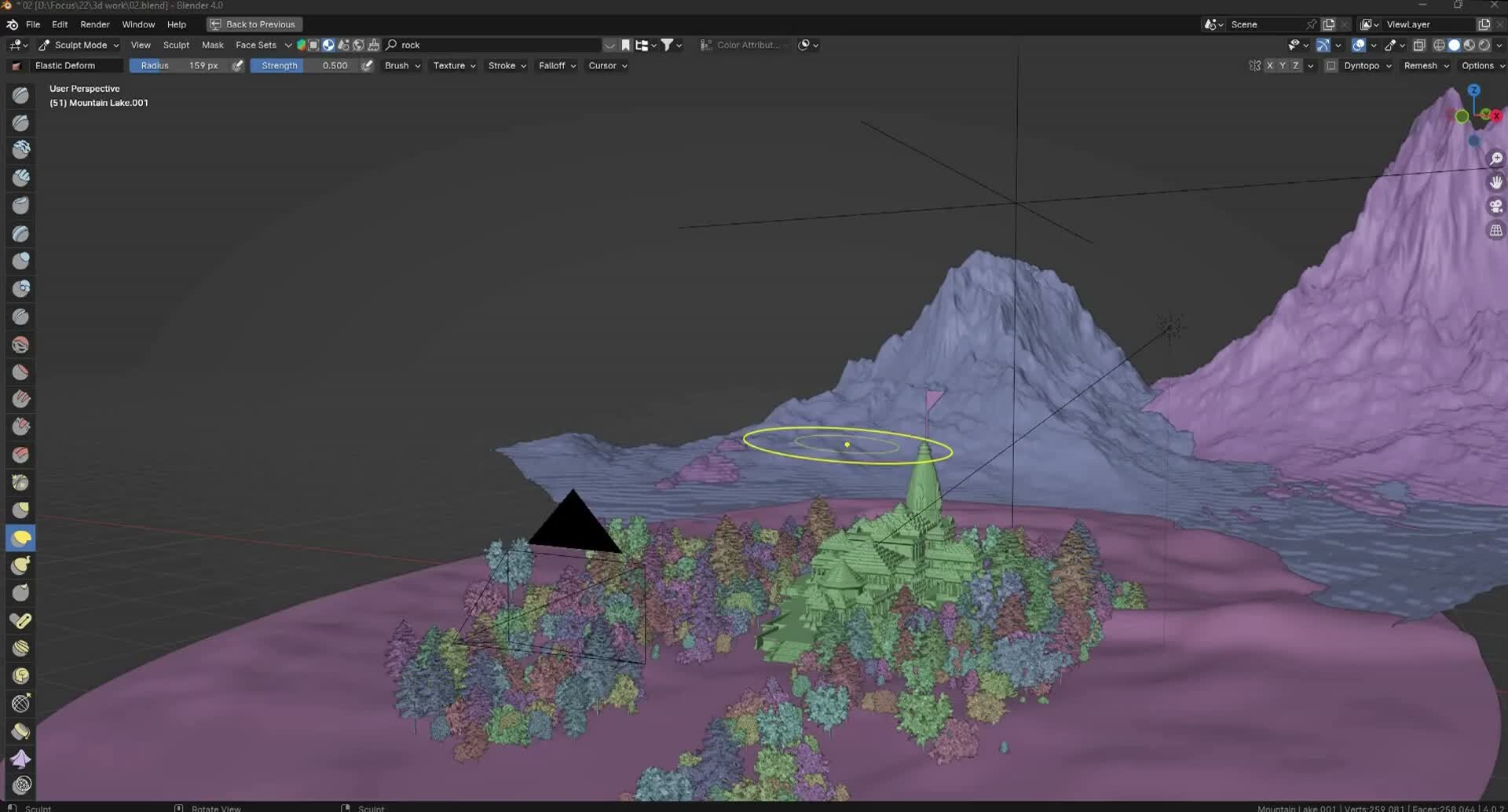
Task: Open the File menu
Action: tap(33, 24)
